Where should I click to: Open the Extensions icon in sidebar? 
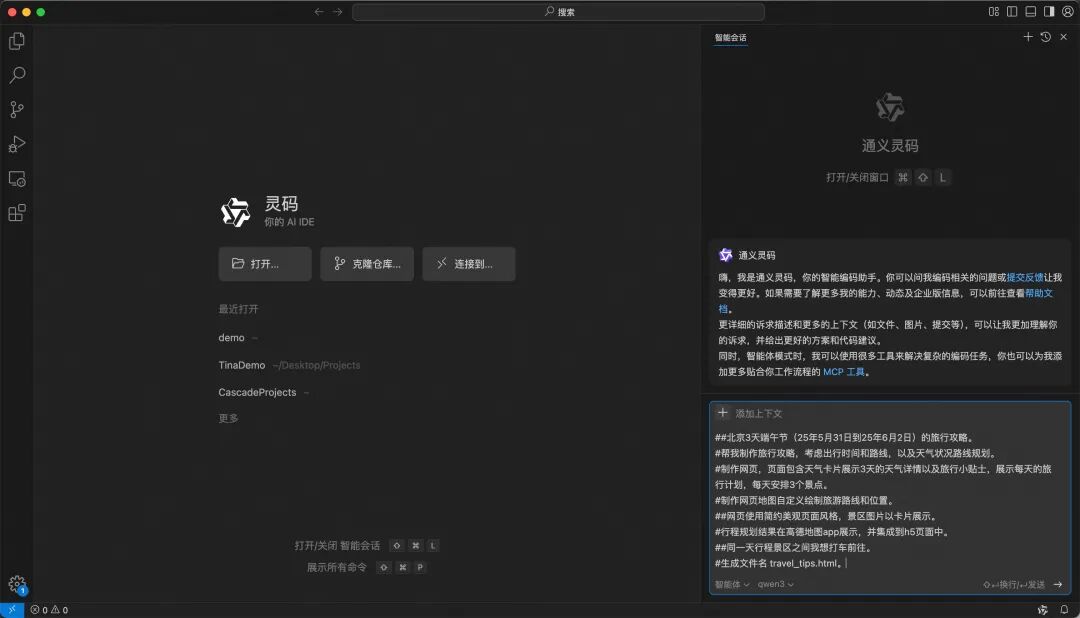point(17,213)
